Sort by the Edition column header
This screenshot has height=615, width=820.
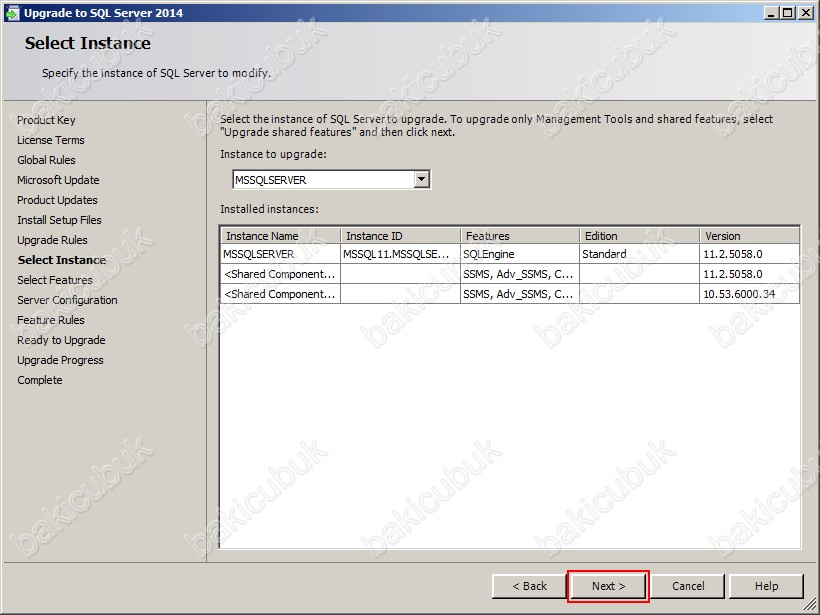click(x=640, y=236)
